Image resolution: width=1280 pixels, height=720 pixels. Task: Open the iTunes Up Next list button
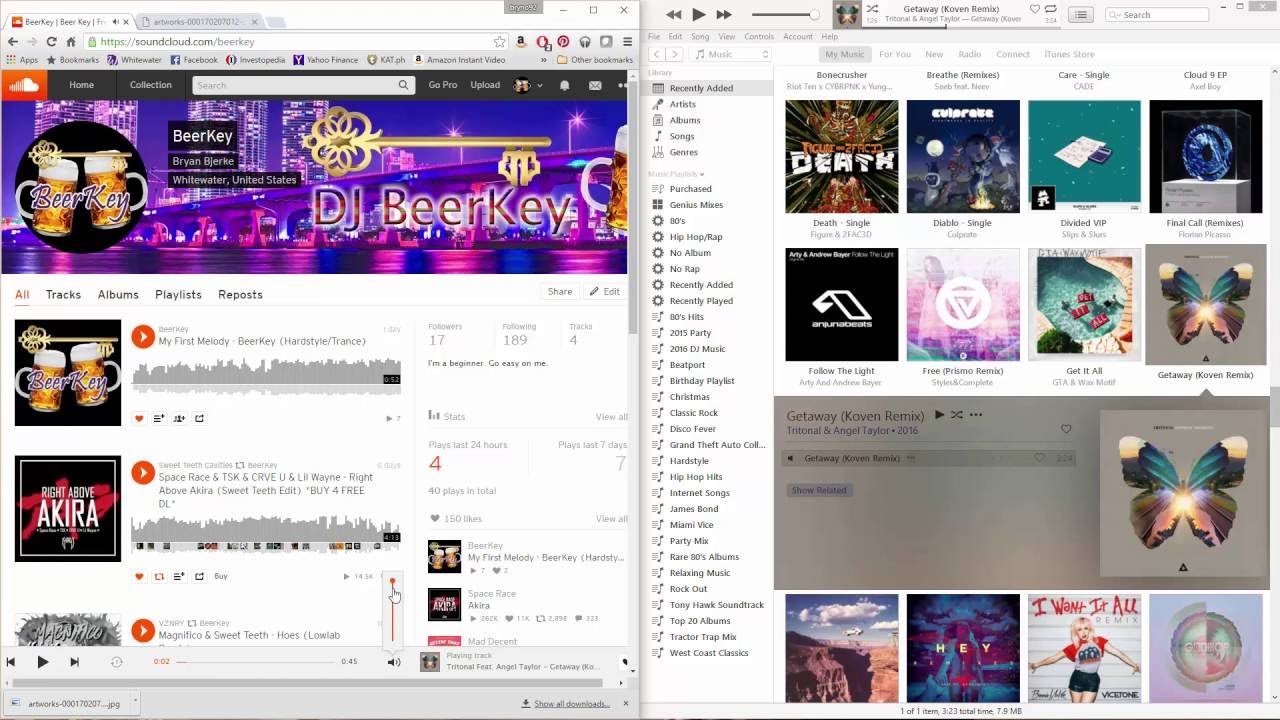coord(1080,14)
